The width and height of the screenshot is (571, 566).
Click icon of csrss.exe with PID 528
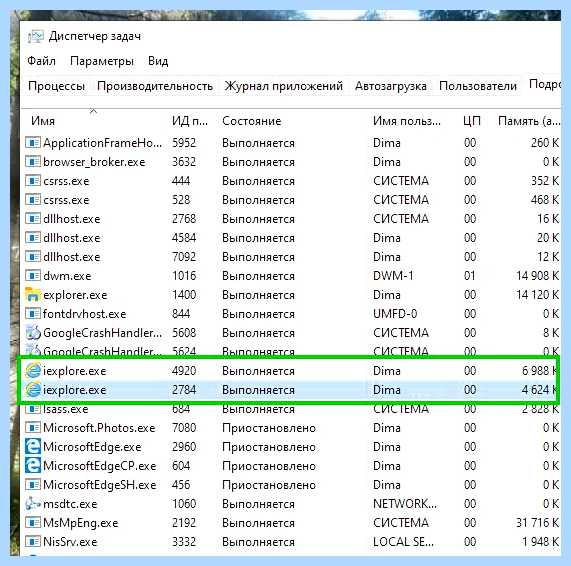pos(33,200)
